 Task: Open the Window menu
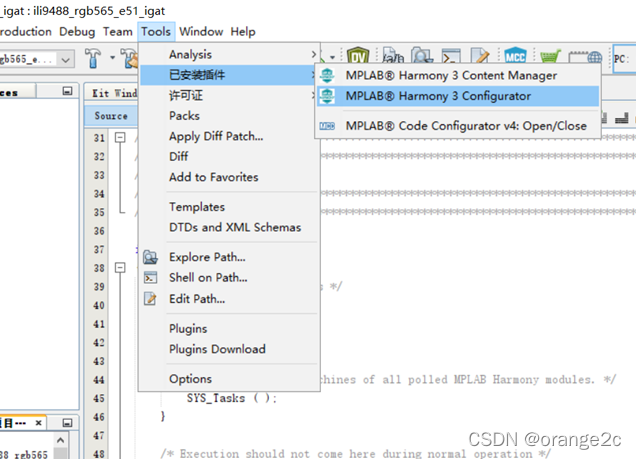tap(201, 32)
